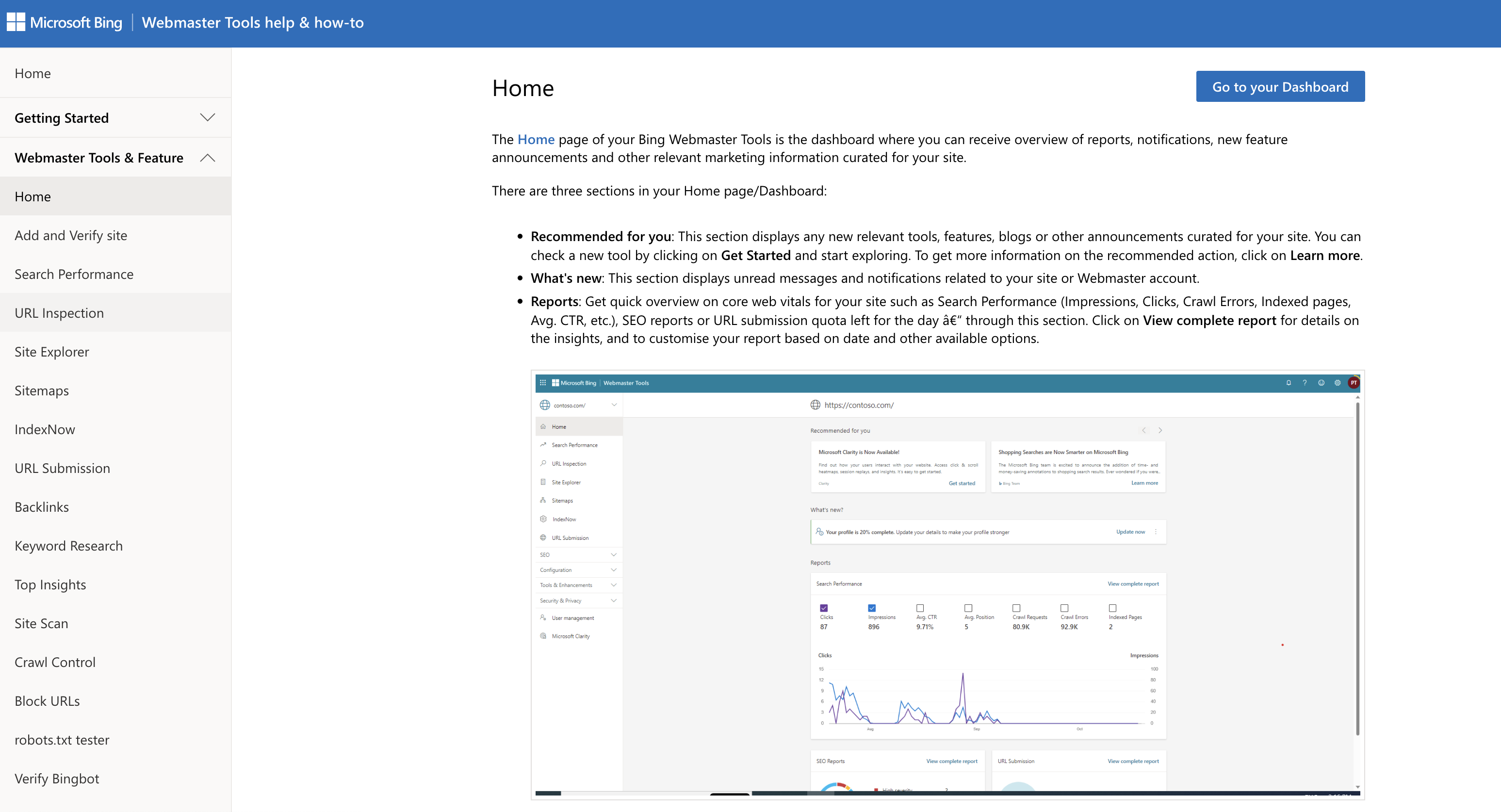Open the settings gear icon in dashboard
The height and width of the screenshot is (812, 1501).
[x=1337, y=383]
